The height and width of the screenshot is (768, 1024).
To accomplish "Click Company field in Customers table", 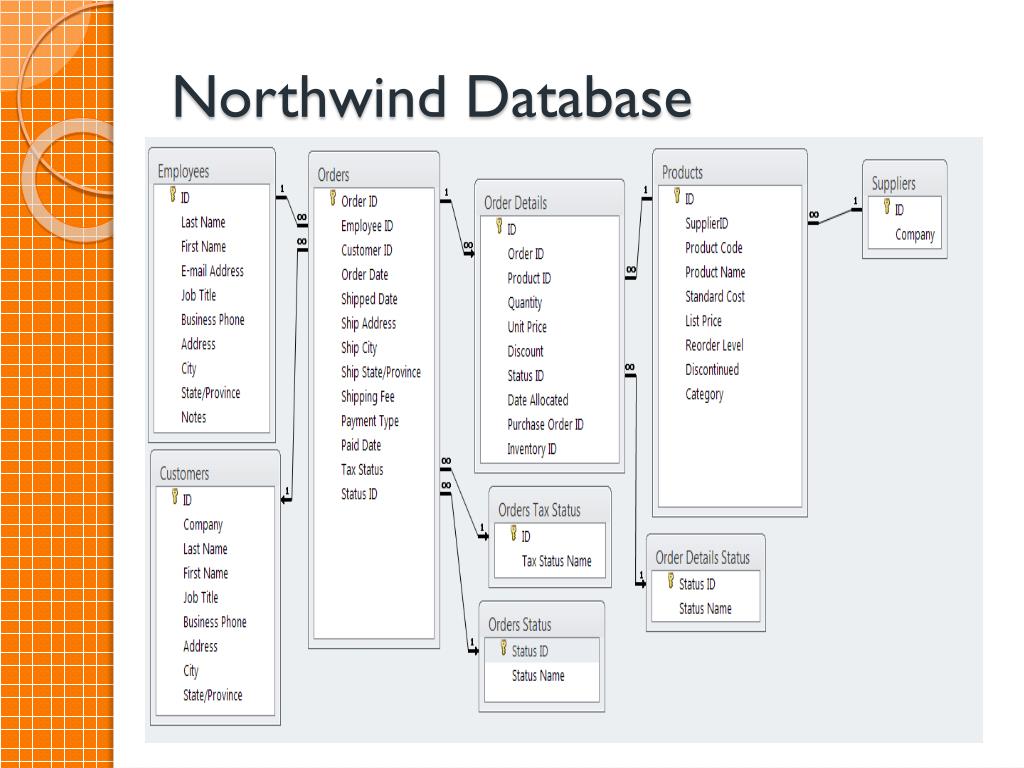I will tap(203, 525).
